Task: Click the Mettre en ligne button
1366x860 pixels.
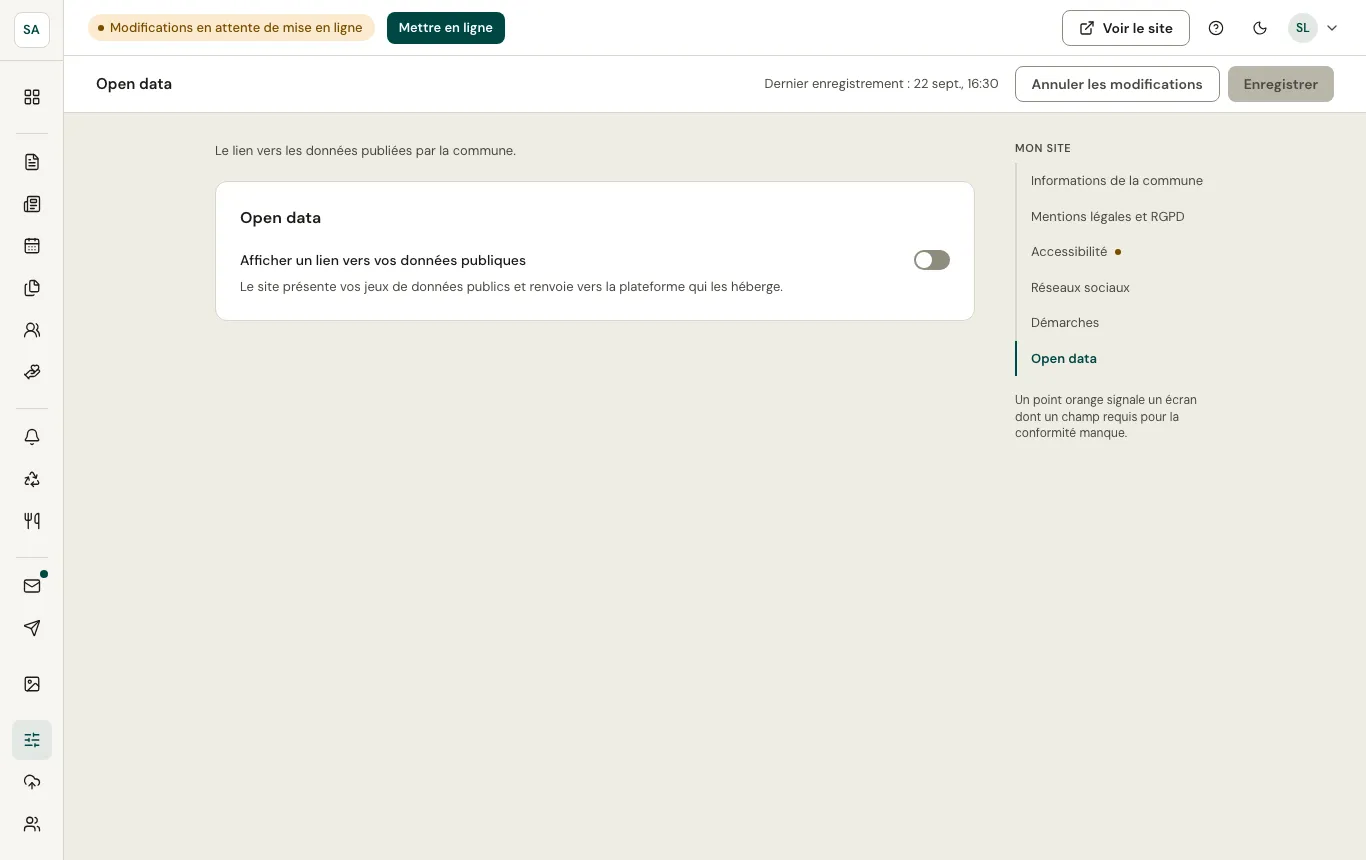Action: click(446, 28)
